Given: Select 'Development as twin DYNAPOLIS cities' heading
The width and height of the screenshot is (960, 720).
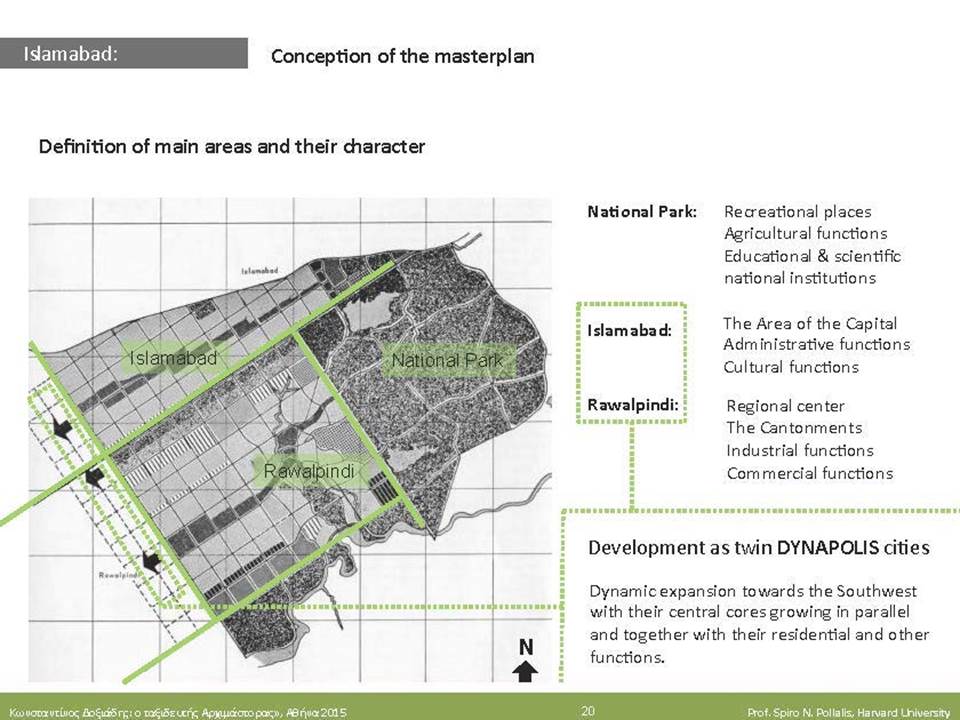Looking at the screenshot, I should coord(759,547).
